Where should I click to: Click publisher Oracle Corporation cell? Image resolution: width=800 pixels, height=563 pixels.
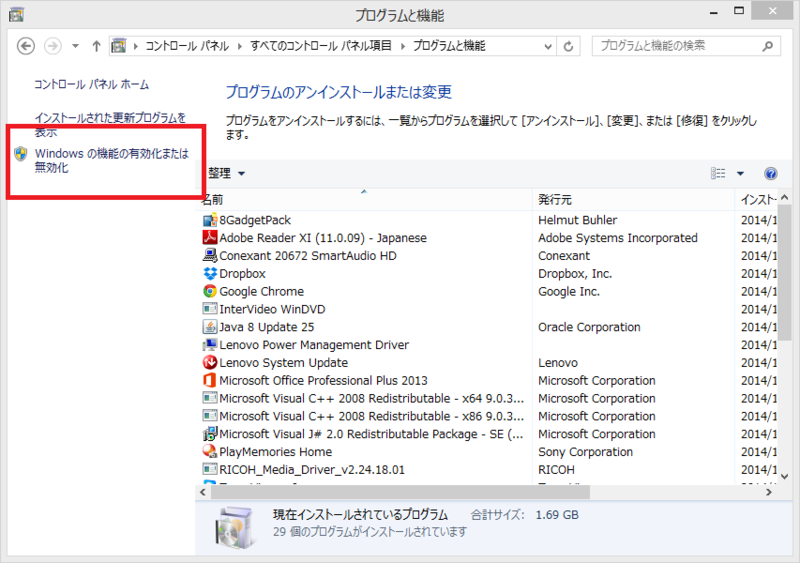click(589, 327)
